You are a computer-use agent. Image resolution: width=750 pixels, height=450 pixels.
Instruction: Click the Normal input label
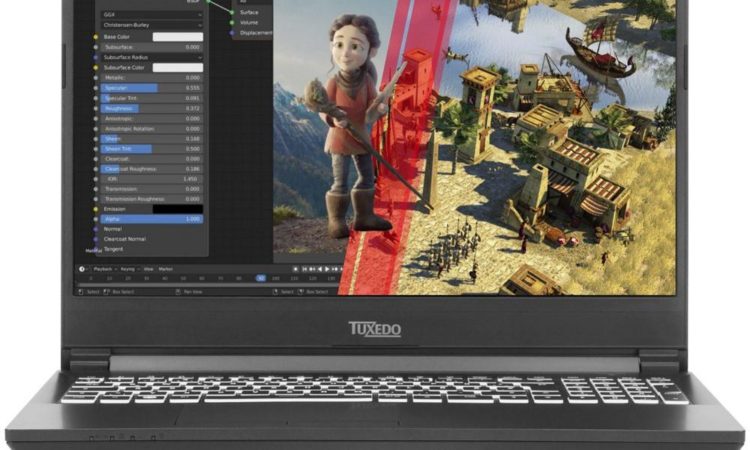pos(113,229)
